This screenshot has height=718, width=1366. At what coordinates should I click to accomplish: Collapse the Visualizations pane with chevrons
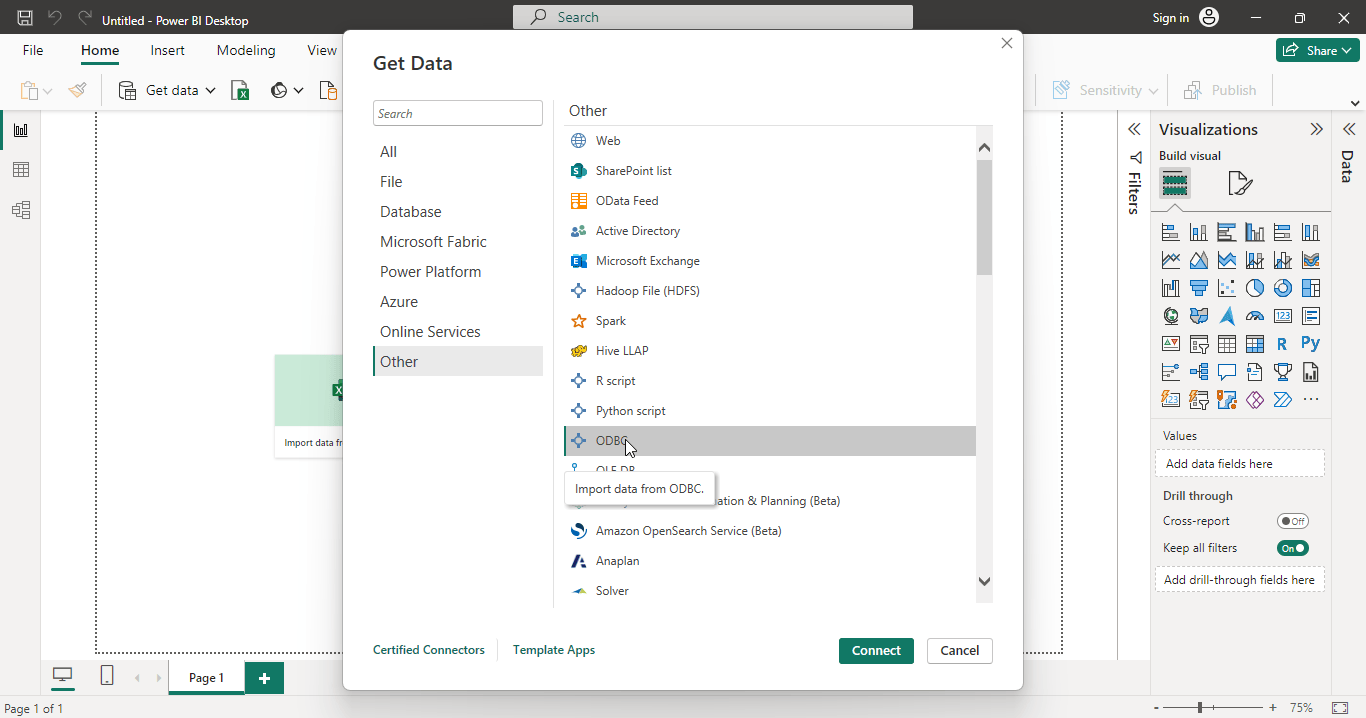pos(1316,129)
